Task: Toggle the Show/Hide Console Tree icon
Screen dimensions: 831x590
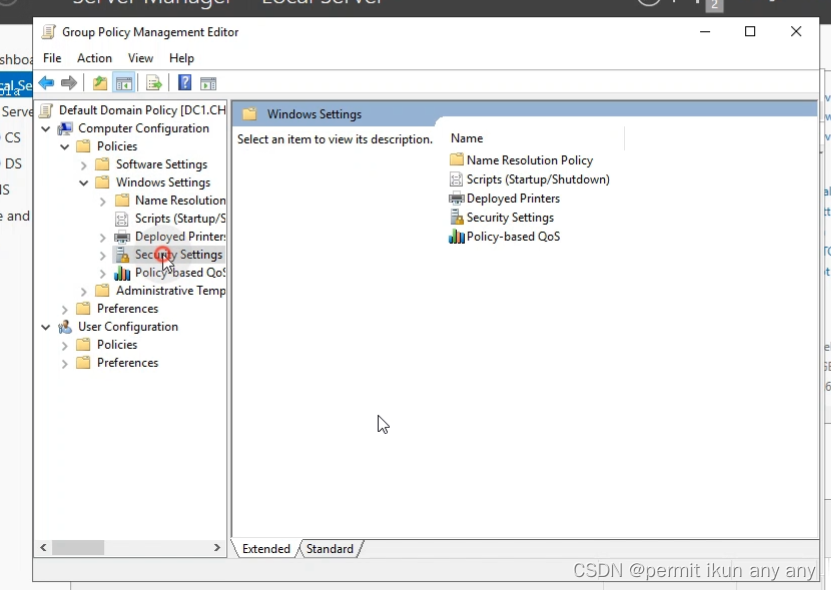Action: coord(123,83)
